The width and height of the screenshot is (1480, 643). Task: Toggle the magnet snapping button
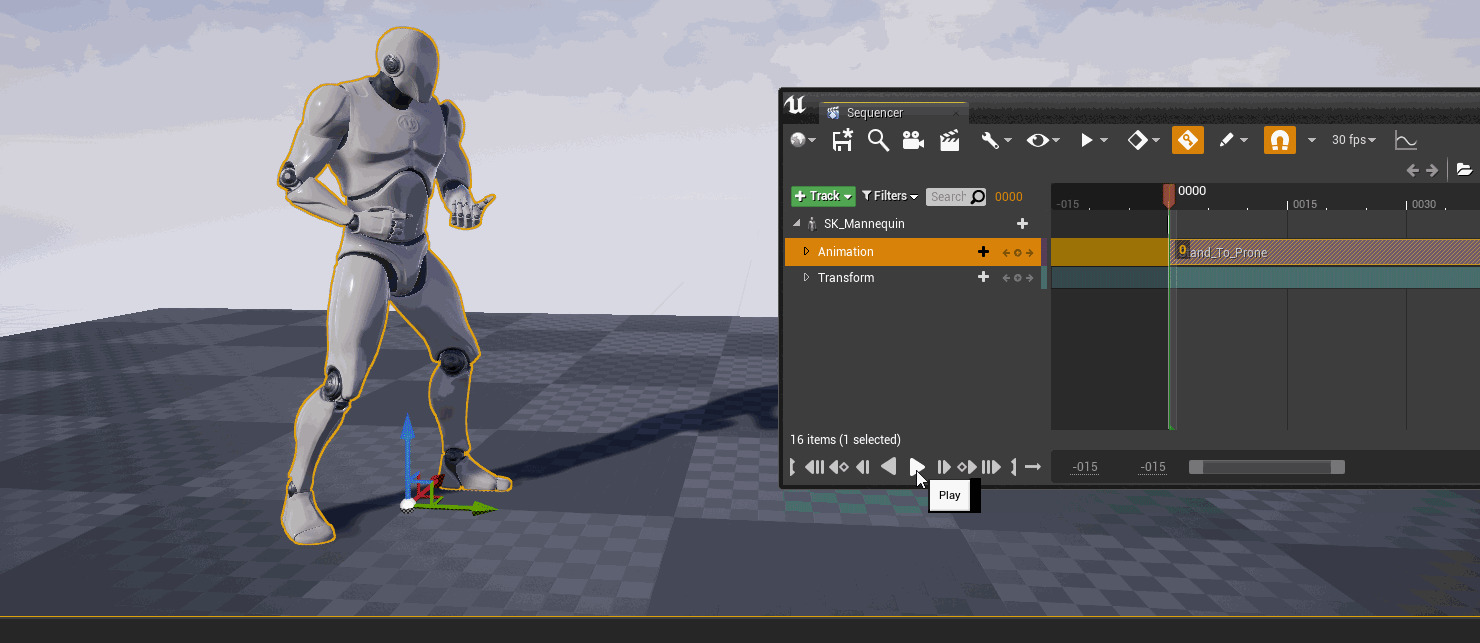(1280, 140)
